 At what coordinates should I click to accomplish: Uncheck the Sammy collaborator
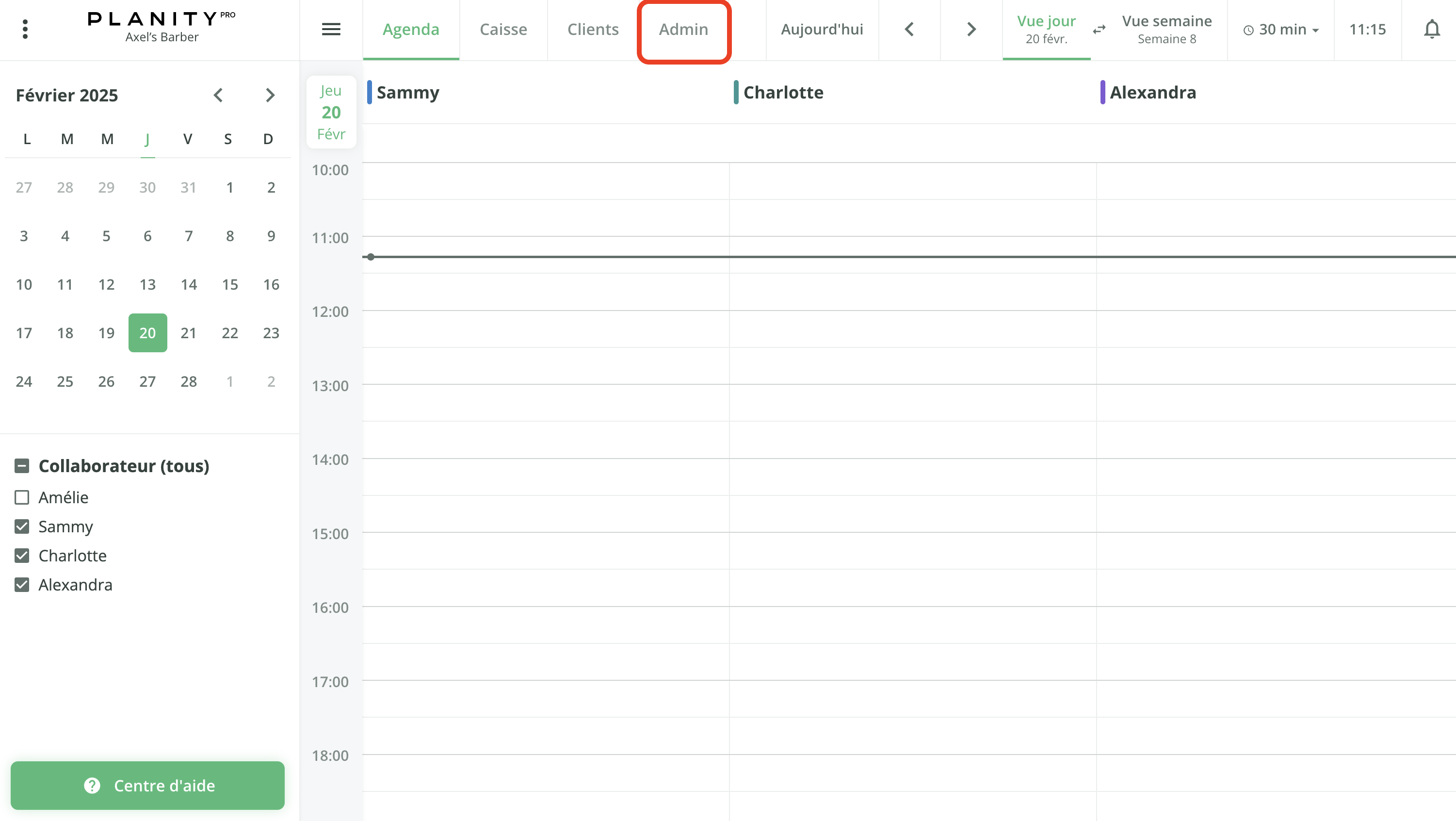[22, 526]
